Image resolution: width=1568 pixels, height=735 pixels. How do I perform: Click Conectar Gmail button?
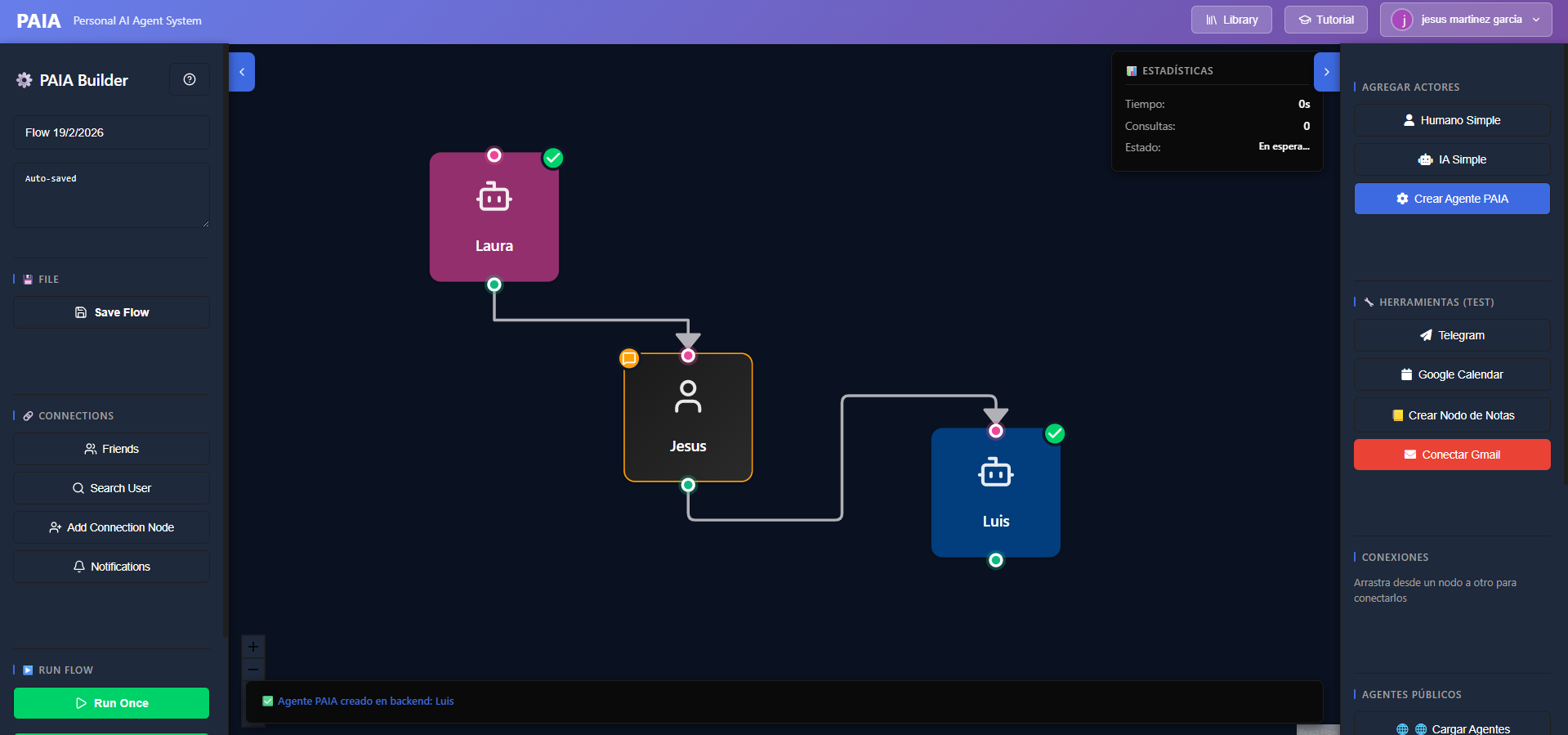[x=1452, y=455]
